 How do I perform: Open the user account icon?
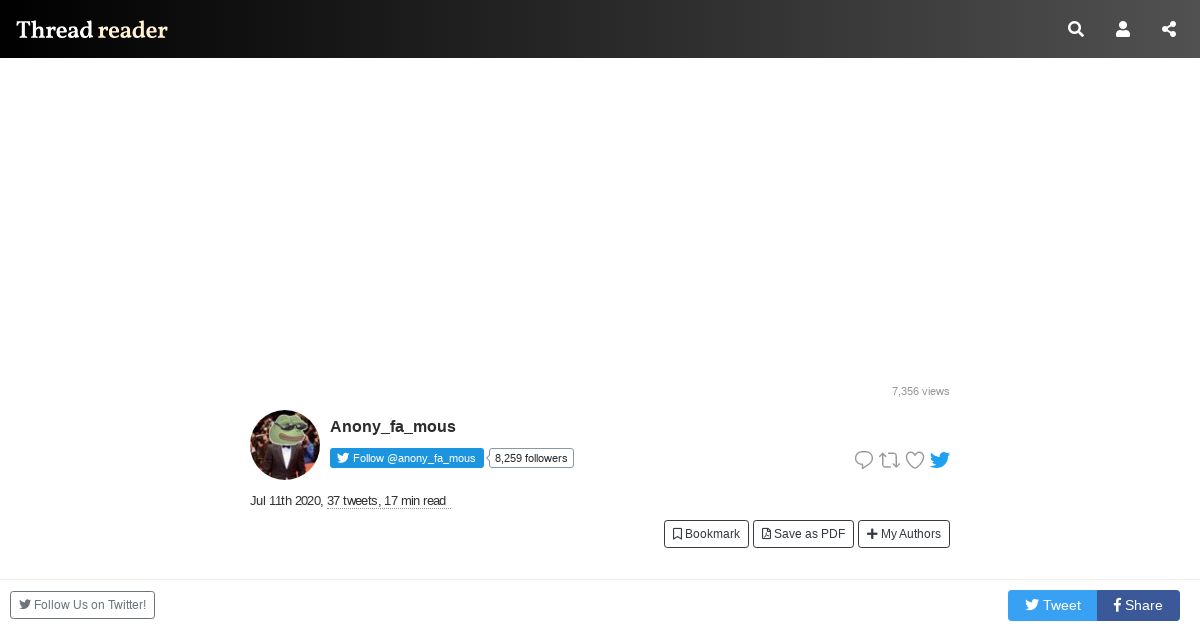1123,29
